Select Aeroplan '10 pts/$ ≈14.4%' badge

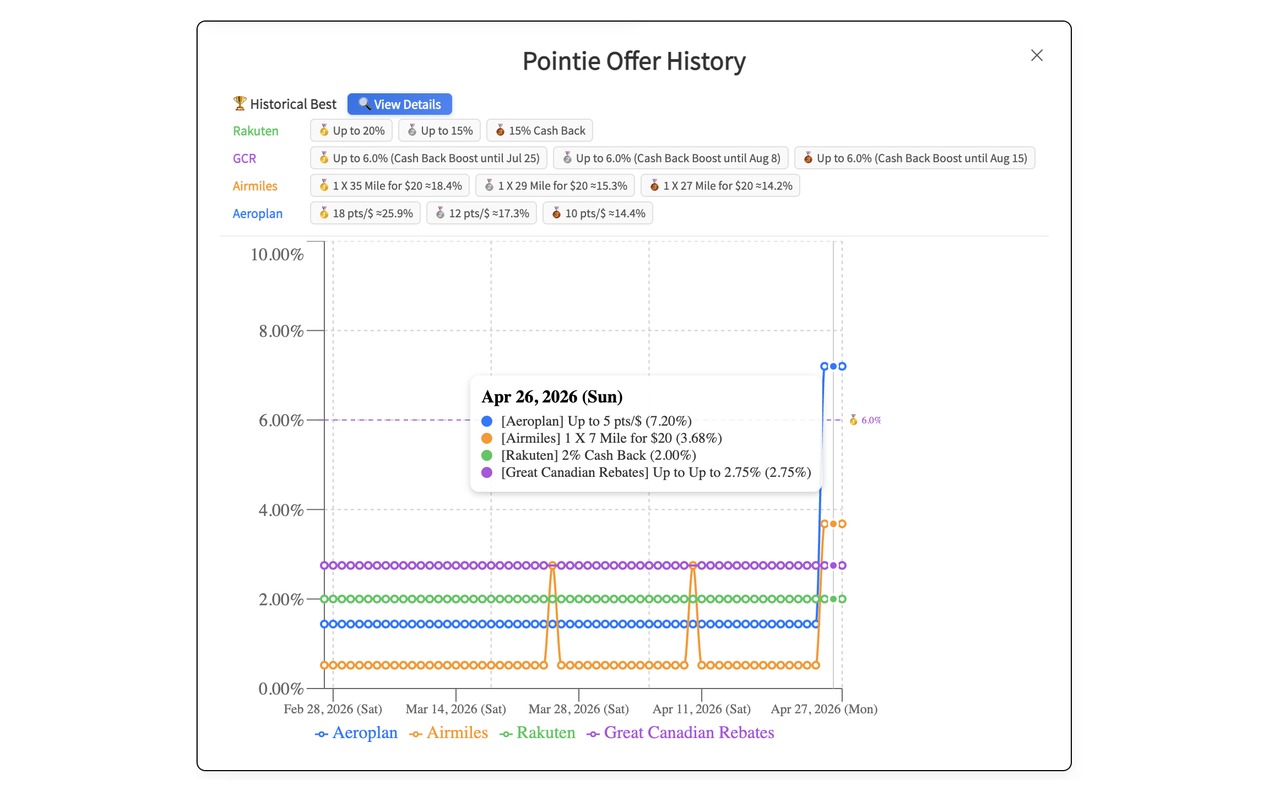click(x=598, y=213)
